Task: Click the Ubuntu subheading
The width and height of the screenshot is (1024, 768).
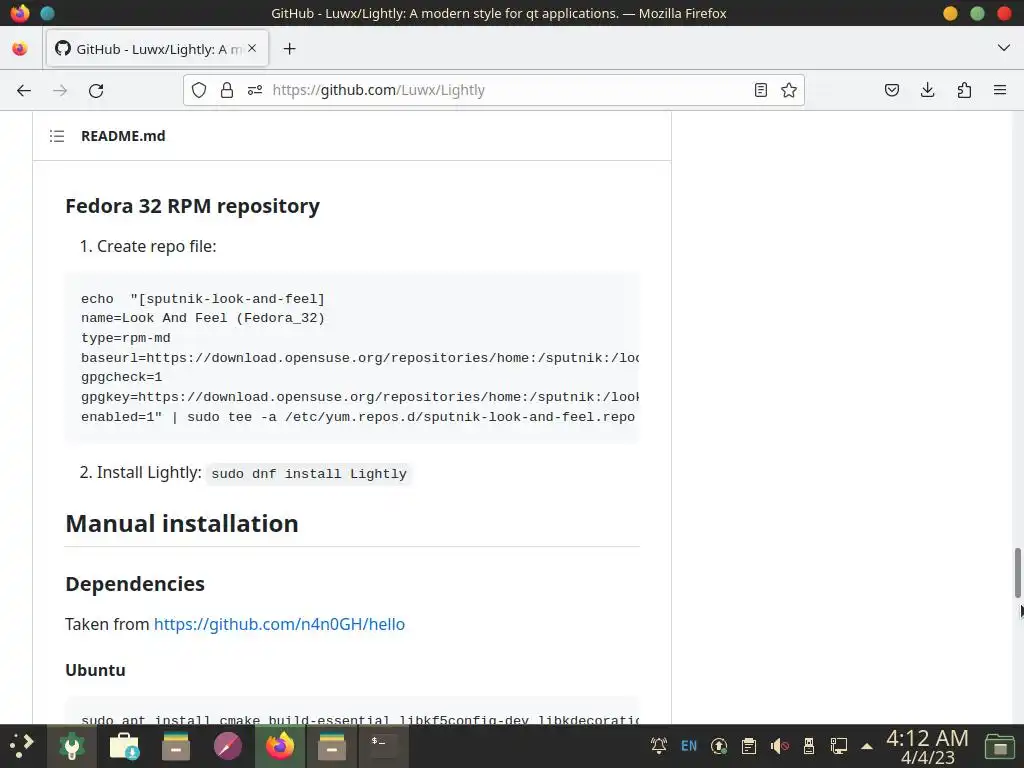Action: click(95, 671)
